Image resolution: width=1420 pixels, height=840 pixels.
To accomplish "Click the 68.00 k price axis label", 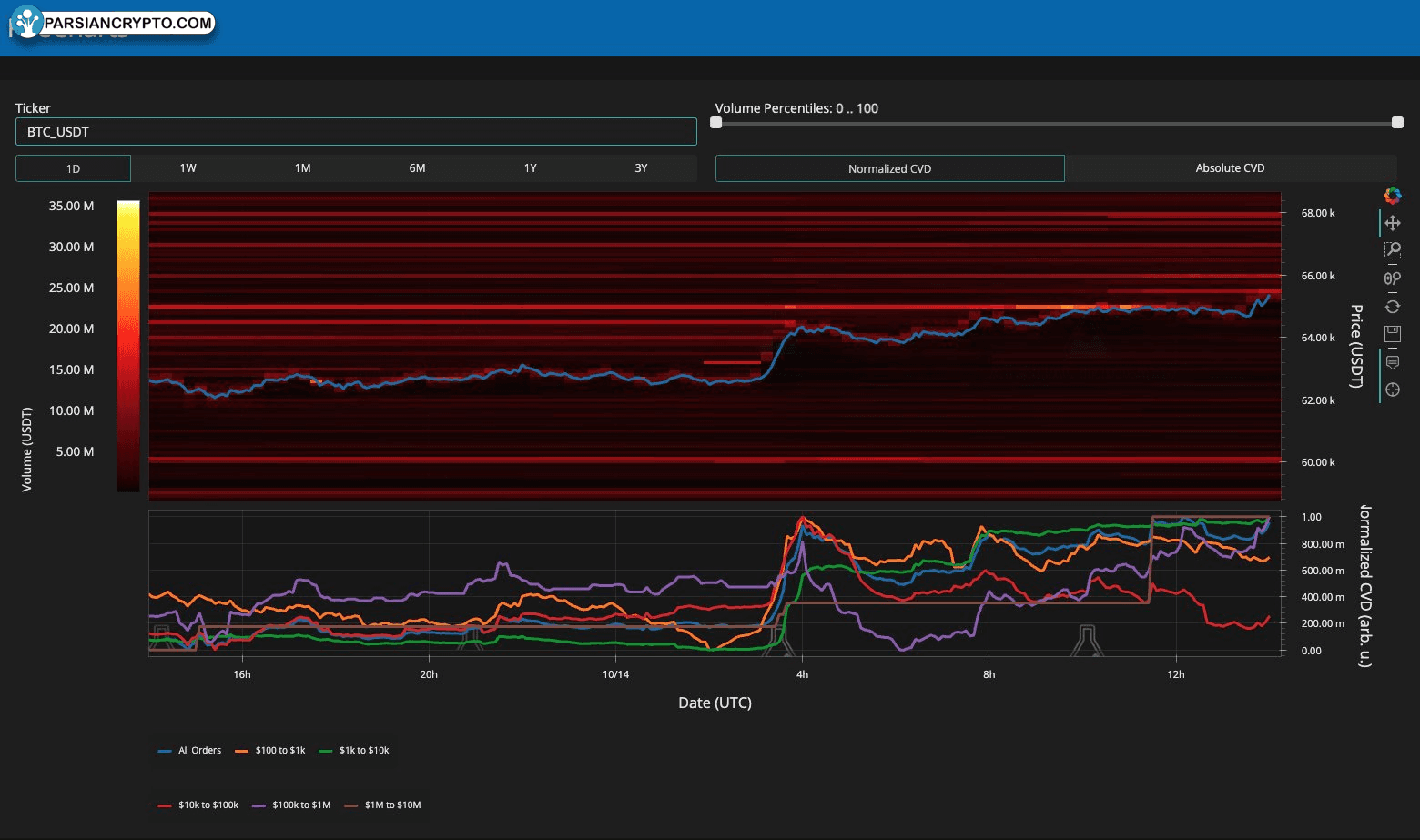I will click(1318, 213).
